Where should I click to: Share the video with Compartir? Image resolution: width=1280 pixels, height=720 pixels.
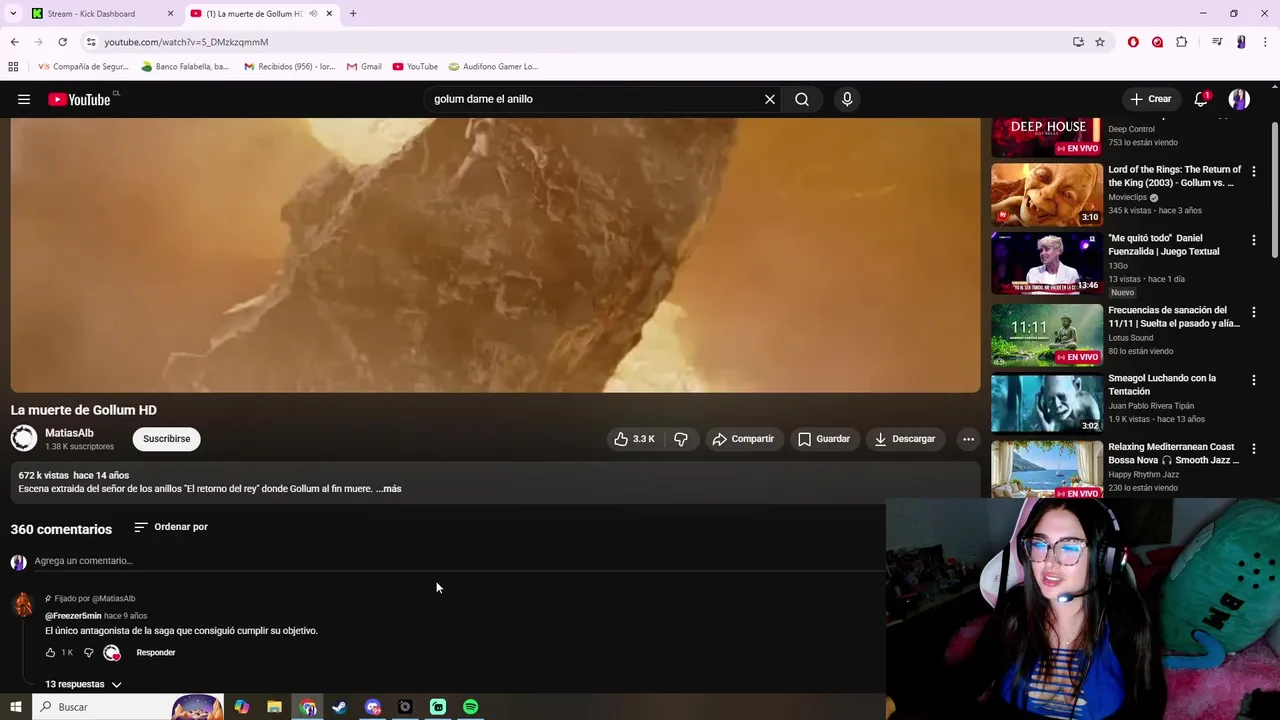[x=743, y=439]
